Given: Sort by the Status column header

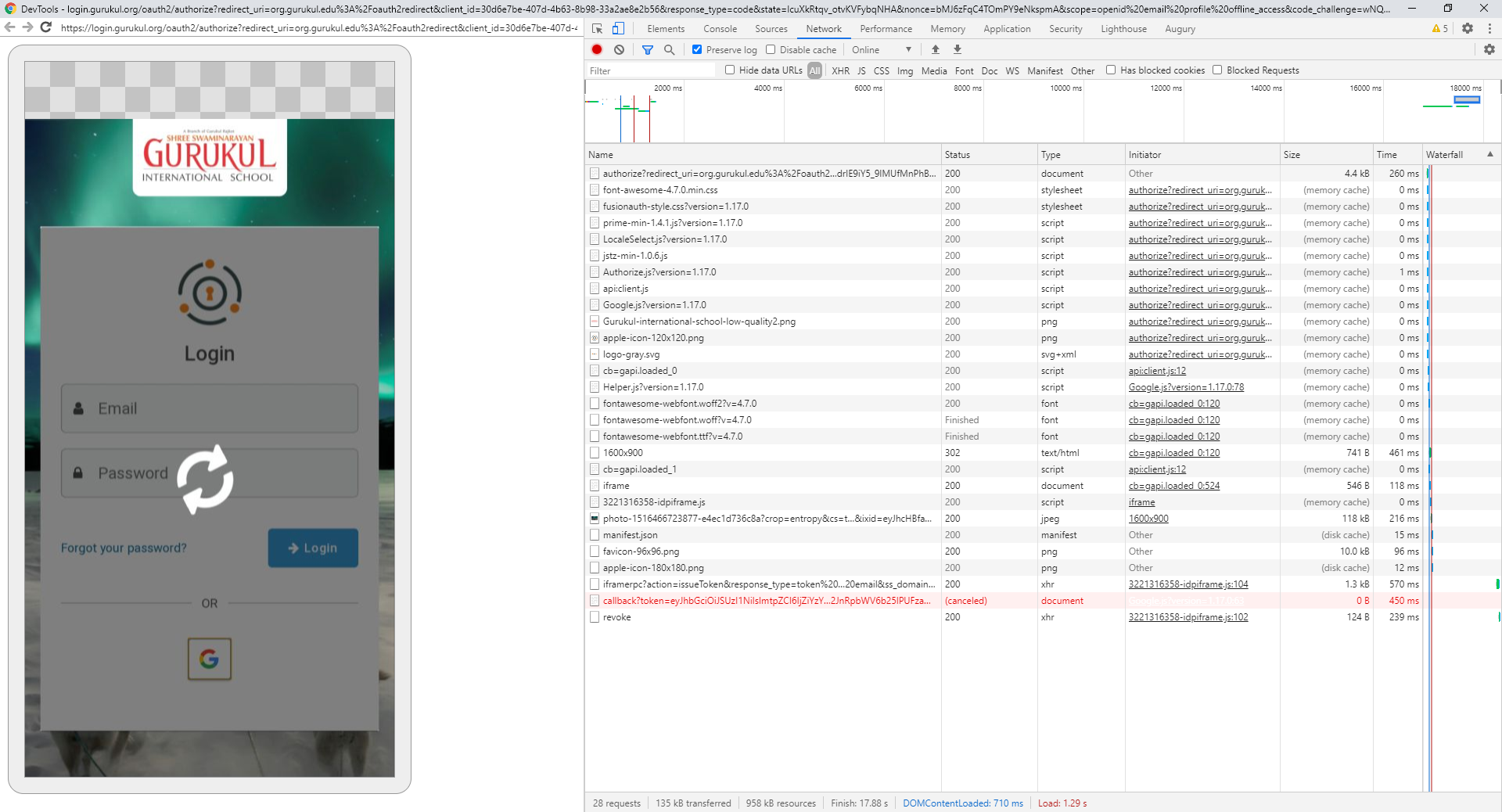Looking at the screenshot, I should 989,154.
